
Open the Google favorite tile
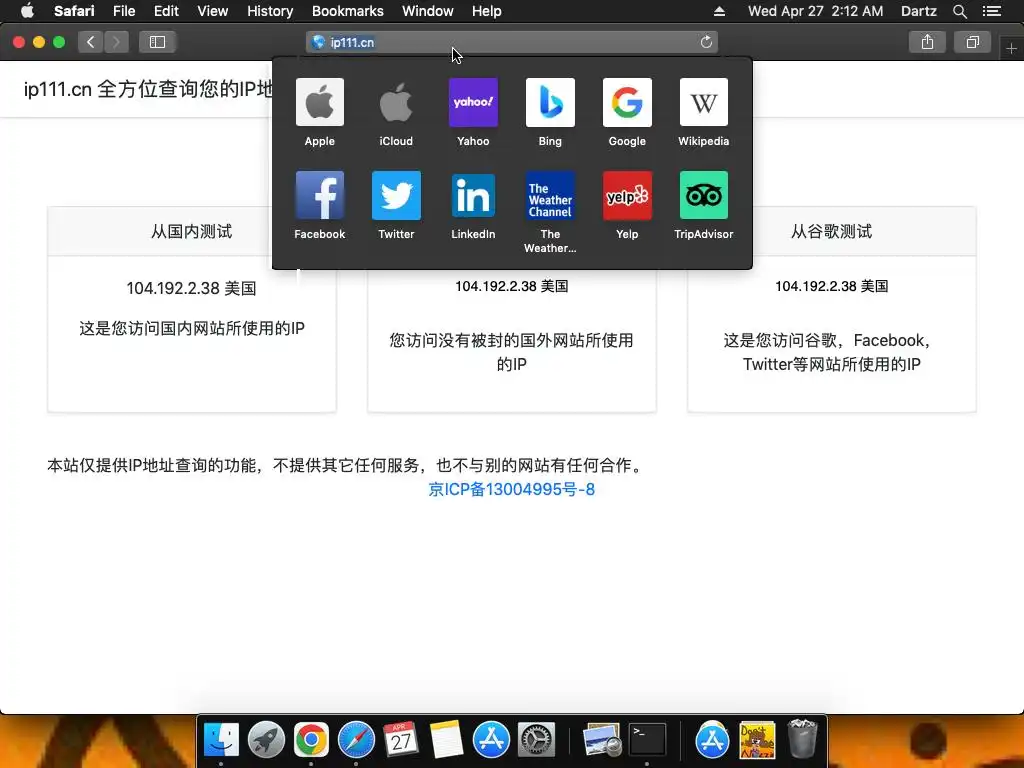[x=627, y=103]
